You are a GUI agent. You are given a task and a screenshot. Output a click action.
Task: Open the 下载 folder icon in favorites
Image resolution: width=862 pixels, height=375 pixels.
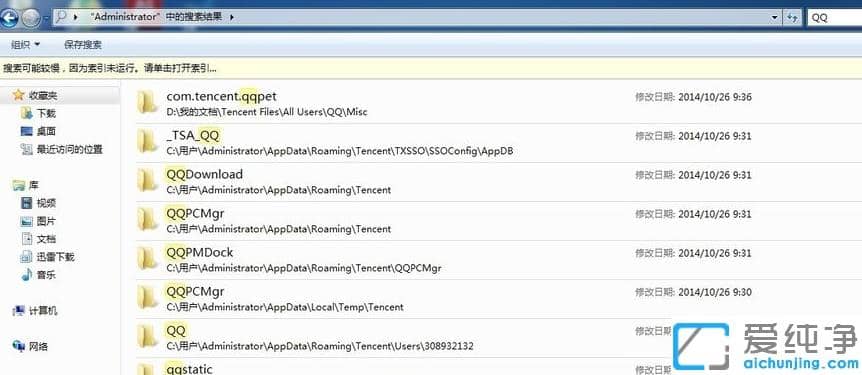(26, 113)
